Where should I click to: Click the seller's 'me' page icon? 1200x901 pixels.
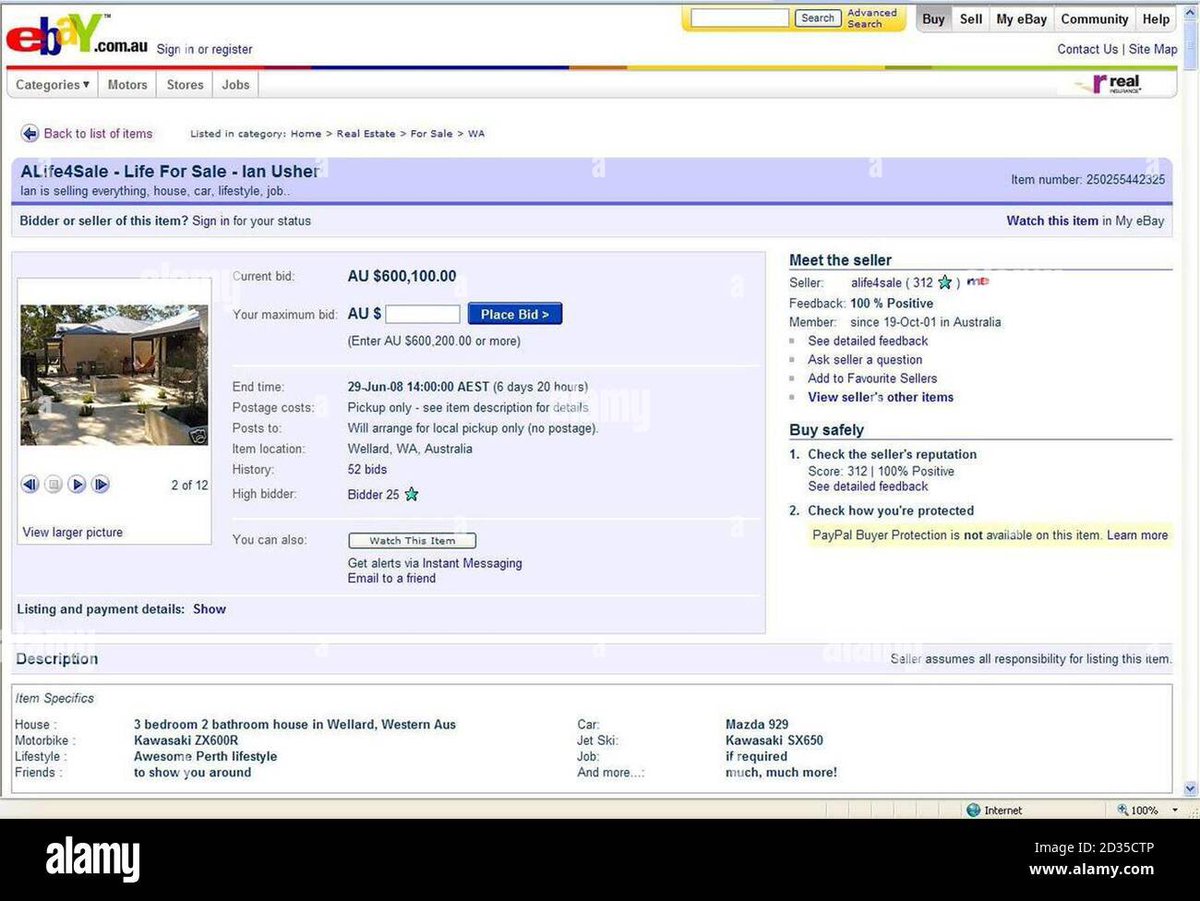pos(978,282)
